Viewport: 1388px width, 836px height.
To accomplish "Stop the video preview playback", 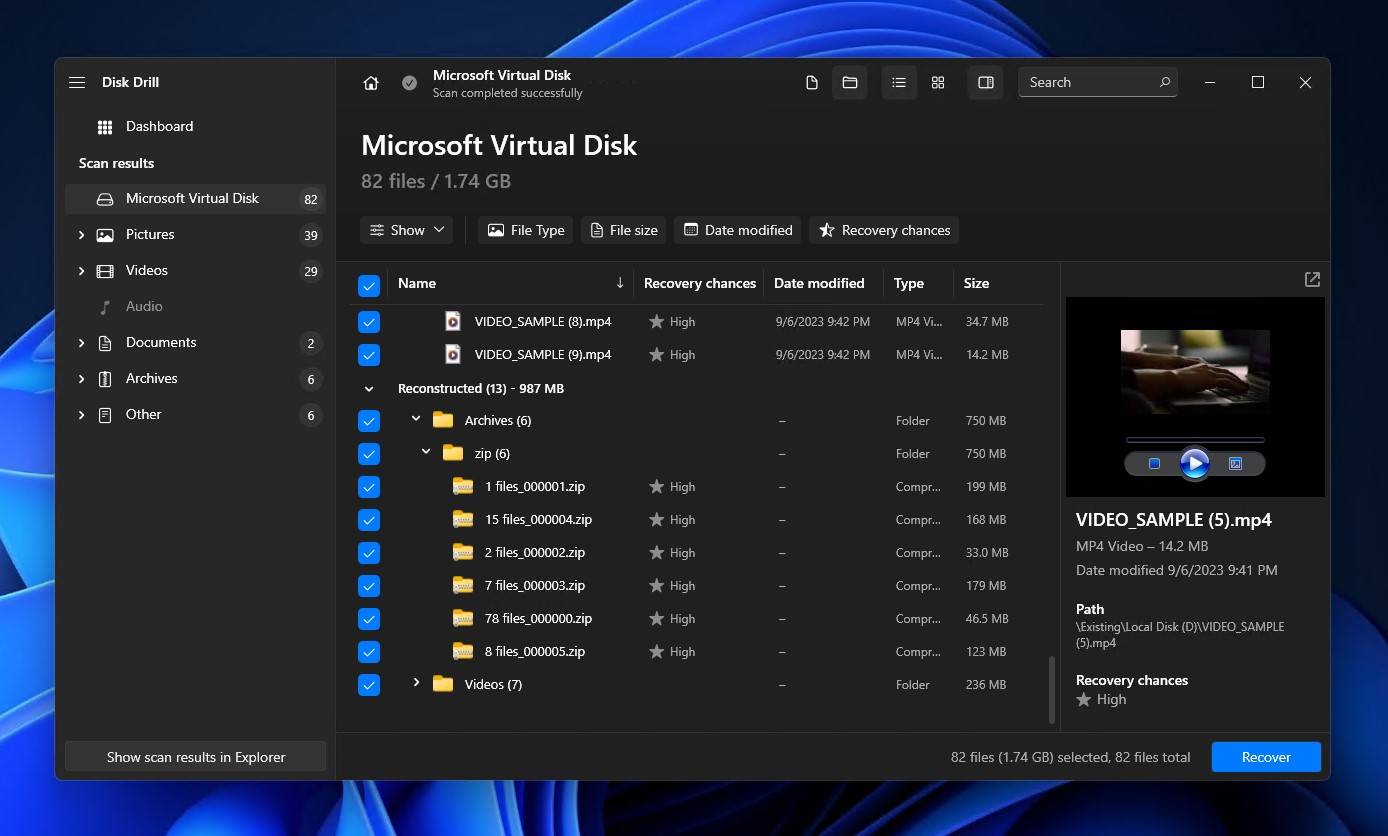I will pyautogui.click(x=1154, y=464).
